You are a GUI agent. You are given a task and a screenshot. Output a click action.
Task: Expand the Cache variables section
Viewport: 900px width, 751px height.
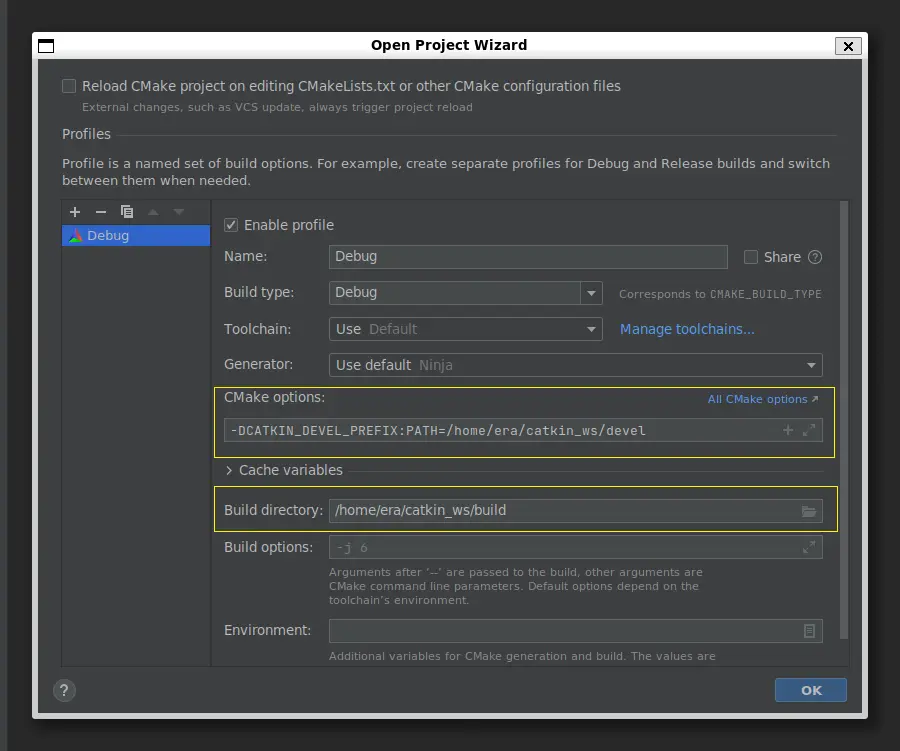point(229,470)
